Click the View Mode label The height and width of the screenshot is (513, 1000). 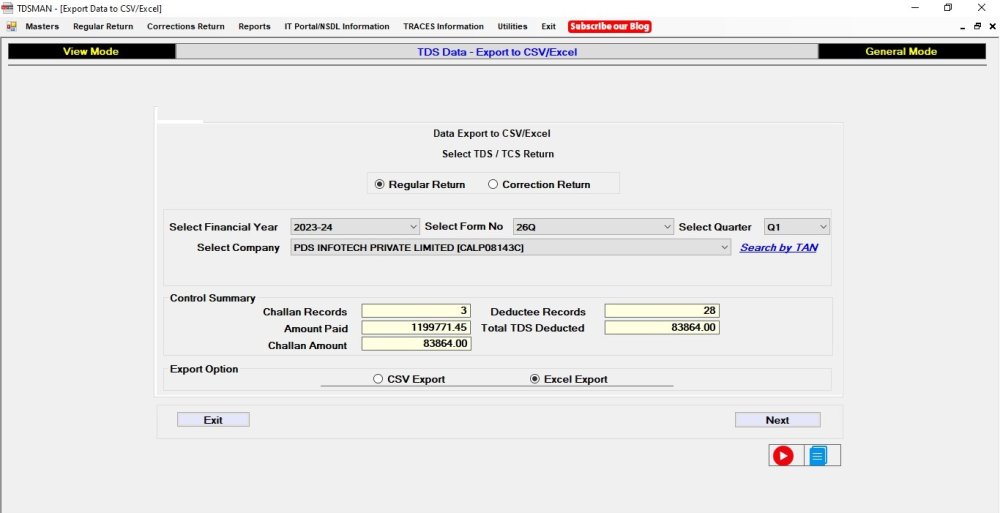[x=91, y=51]
